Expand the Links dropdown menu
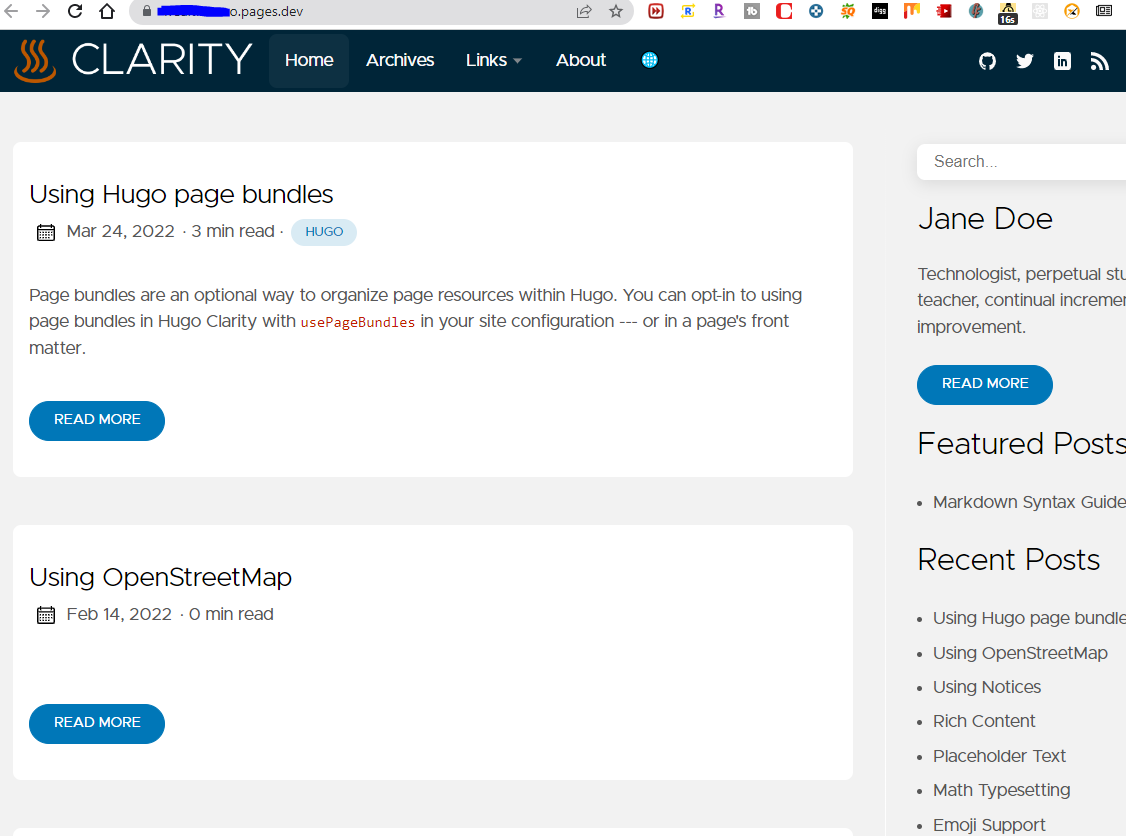 (494, 60)
